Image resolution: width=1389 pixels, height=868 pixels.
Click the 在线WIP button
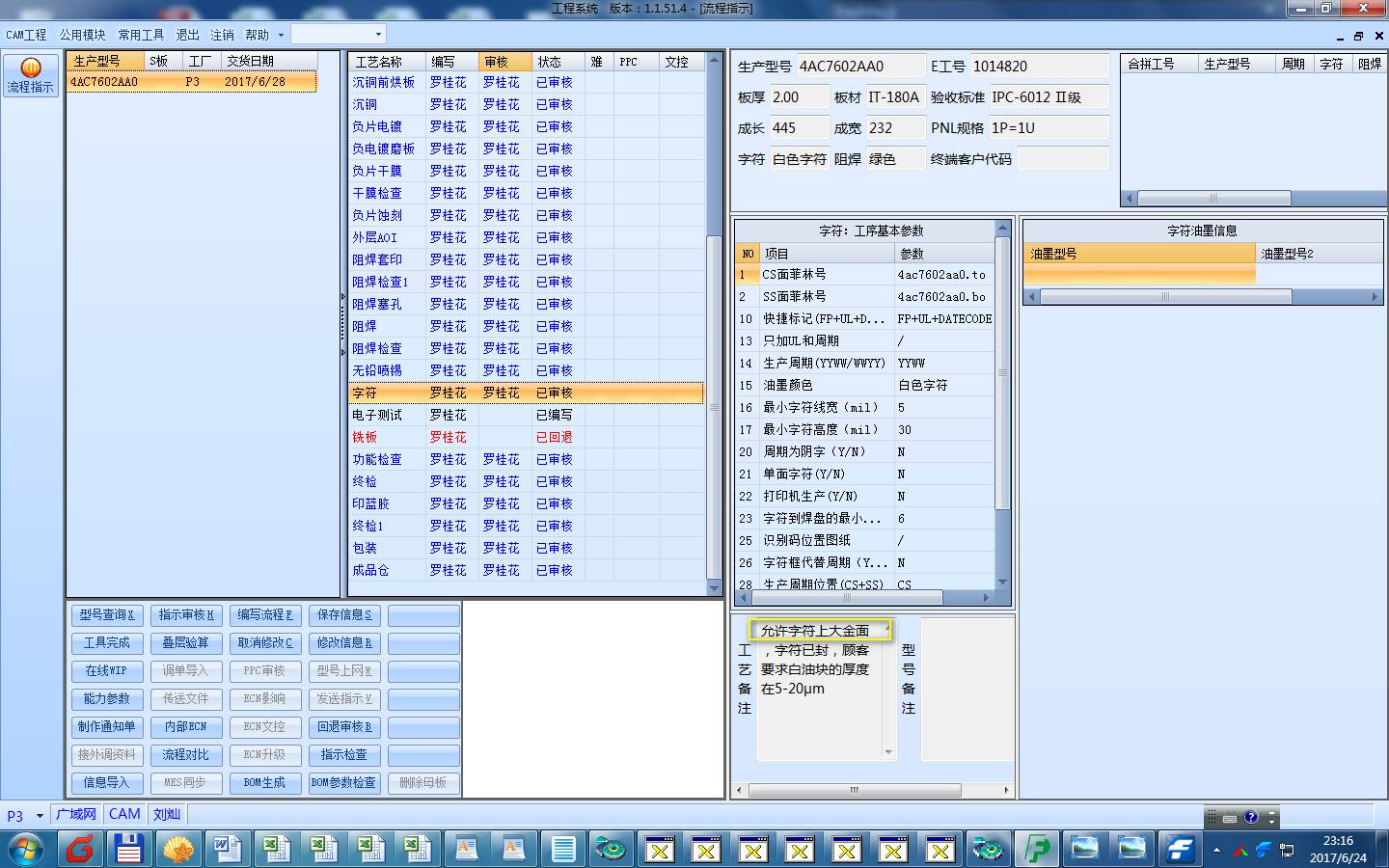click(x=107, y=671)
